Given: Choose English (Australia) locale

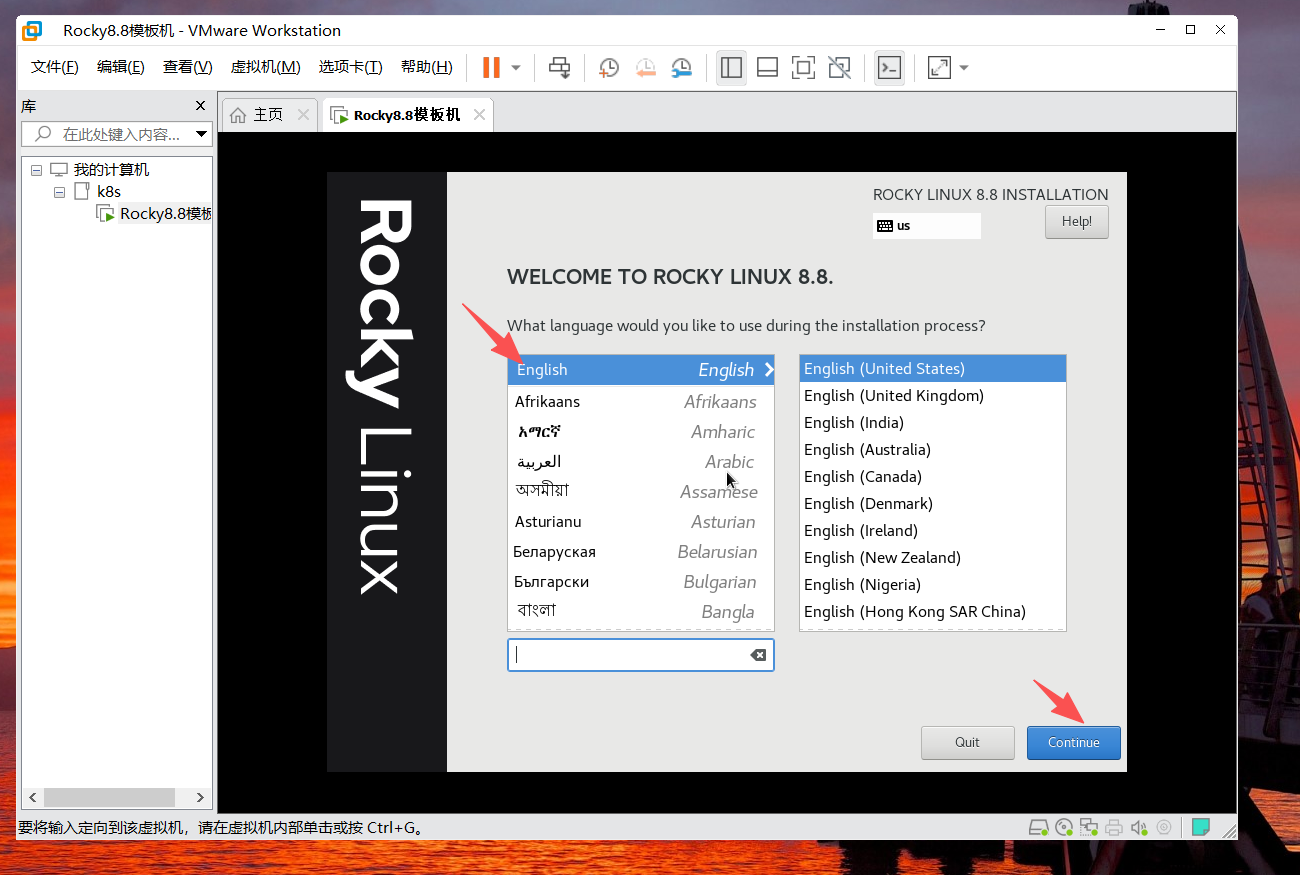Looking at the screenshot, I should (x=933, y=450).
